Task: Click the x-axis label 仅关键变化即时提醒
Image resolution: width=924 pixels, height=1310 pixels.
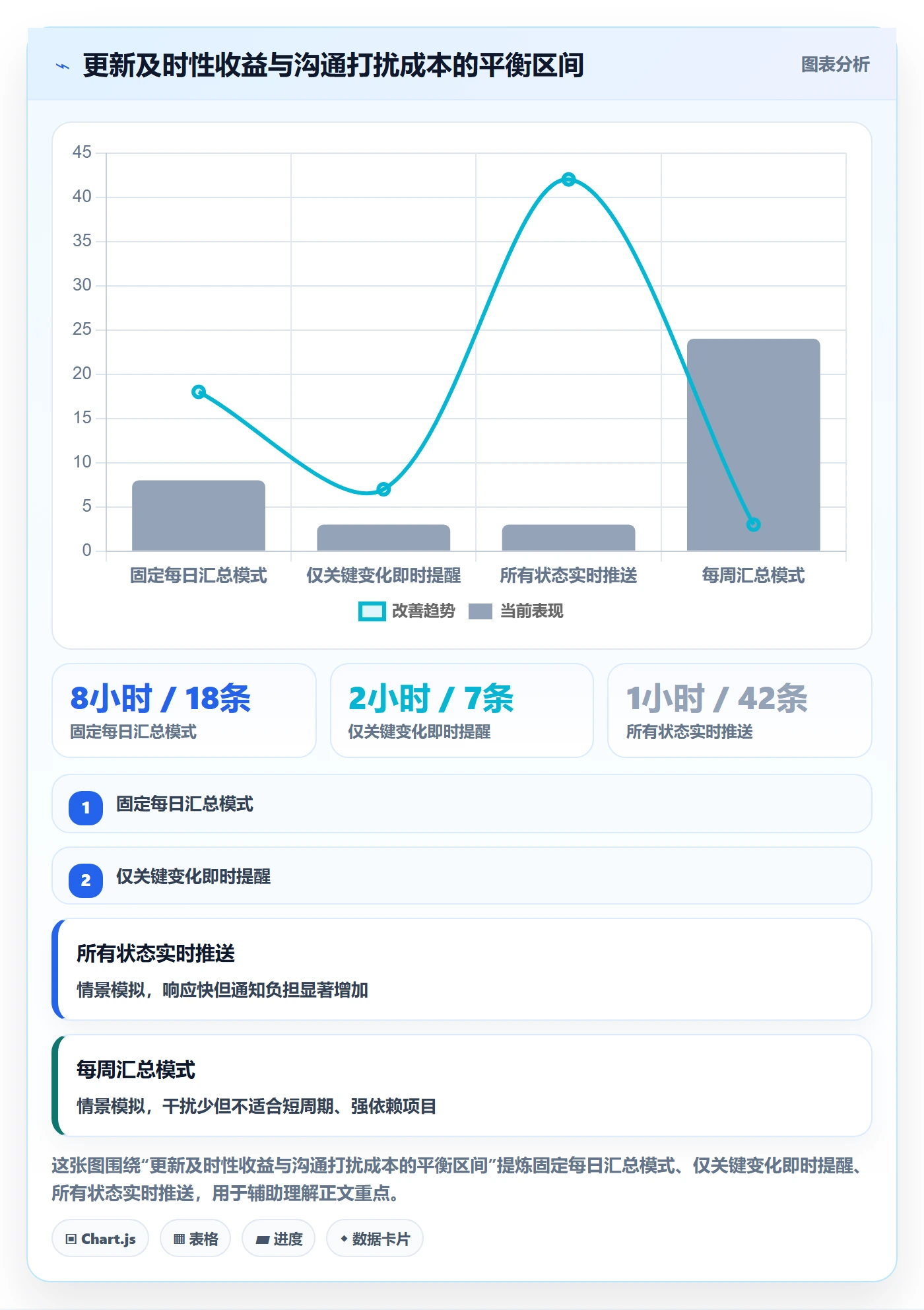Action: (383, 576)
